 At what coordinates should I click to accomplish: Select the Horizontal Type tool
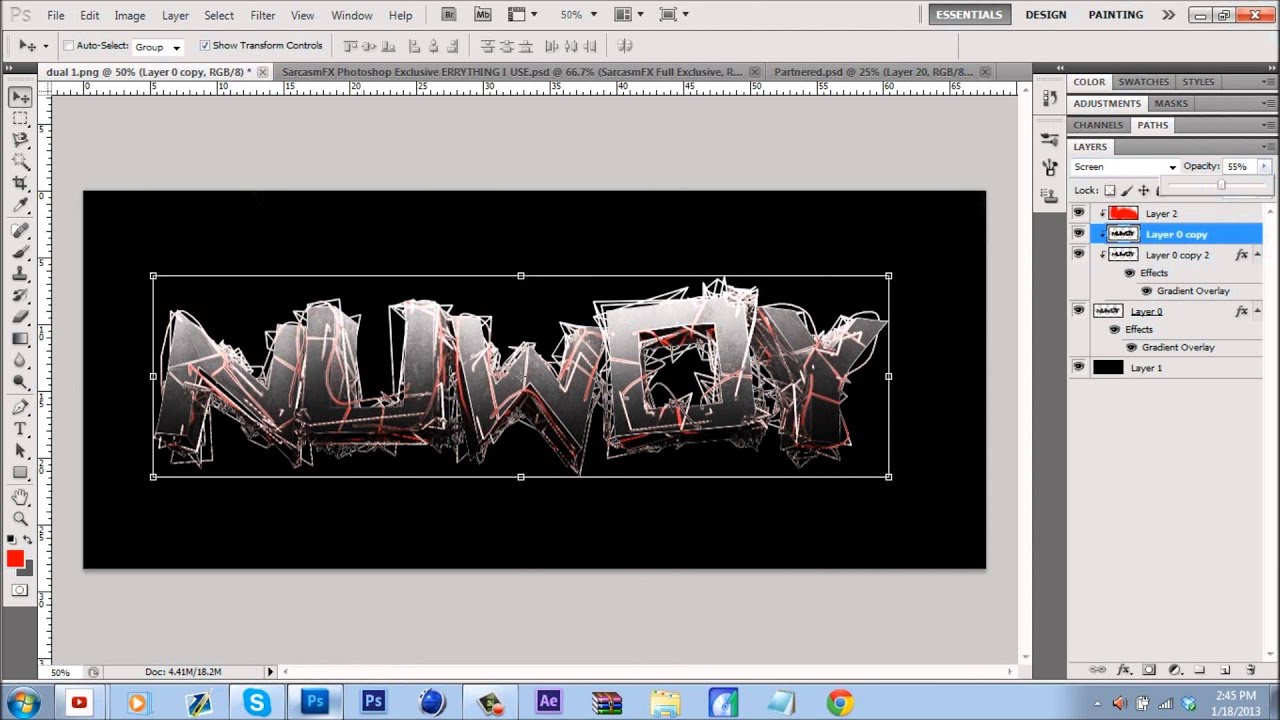[20, 429]
